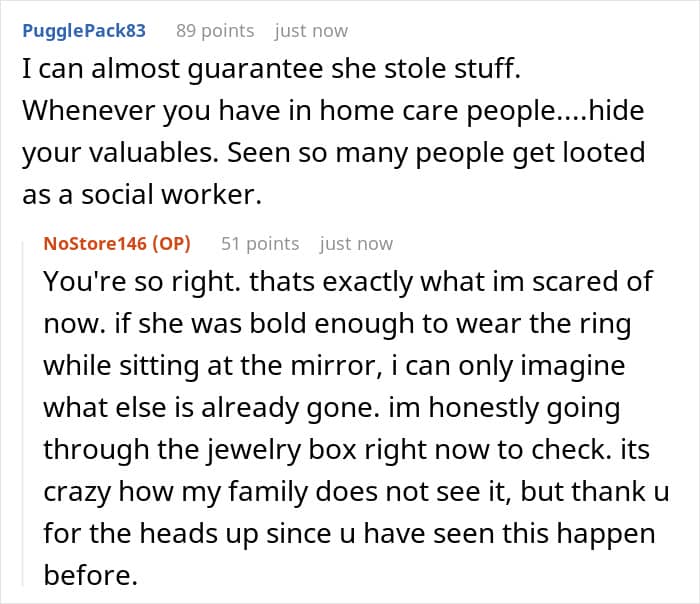The image size is (700, 604).
Task: Open PugglePack83's user profile
Action: [84, 30]
